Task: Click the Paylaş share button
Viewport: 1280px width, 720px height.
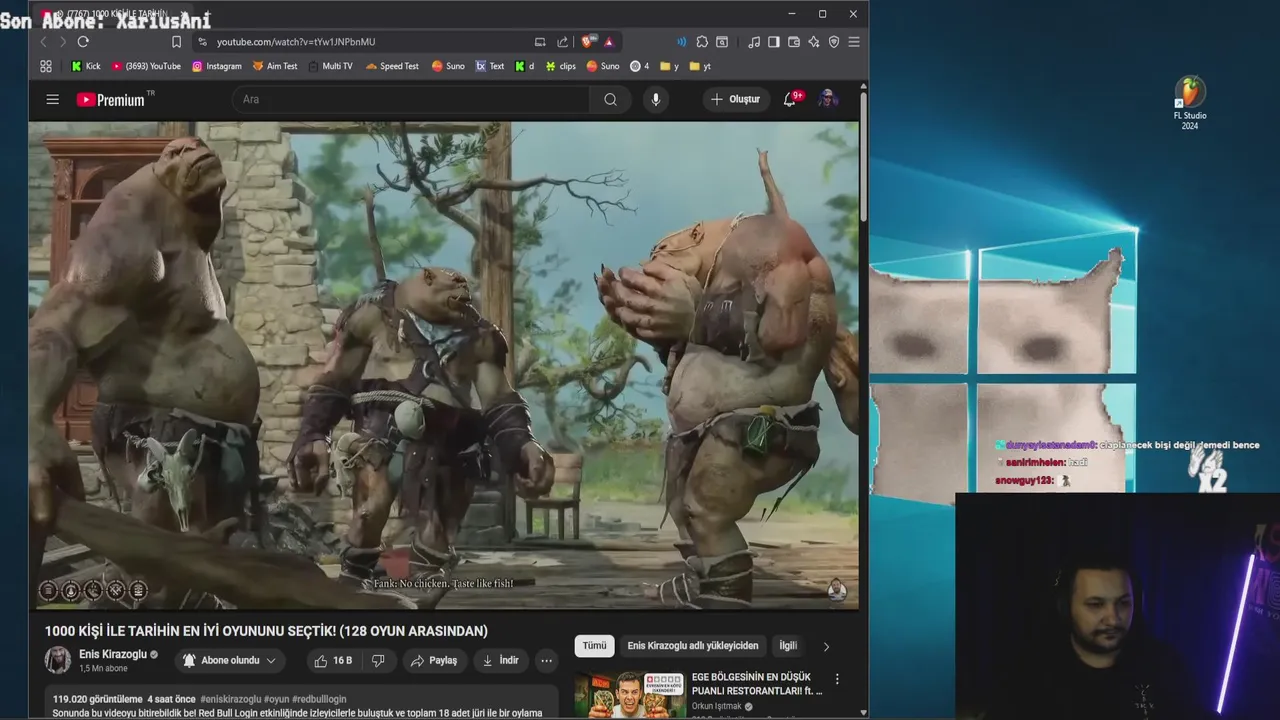Action: point(434,660)
